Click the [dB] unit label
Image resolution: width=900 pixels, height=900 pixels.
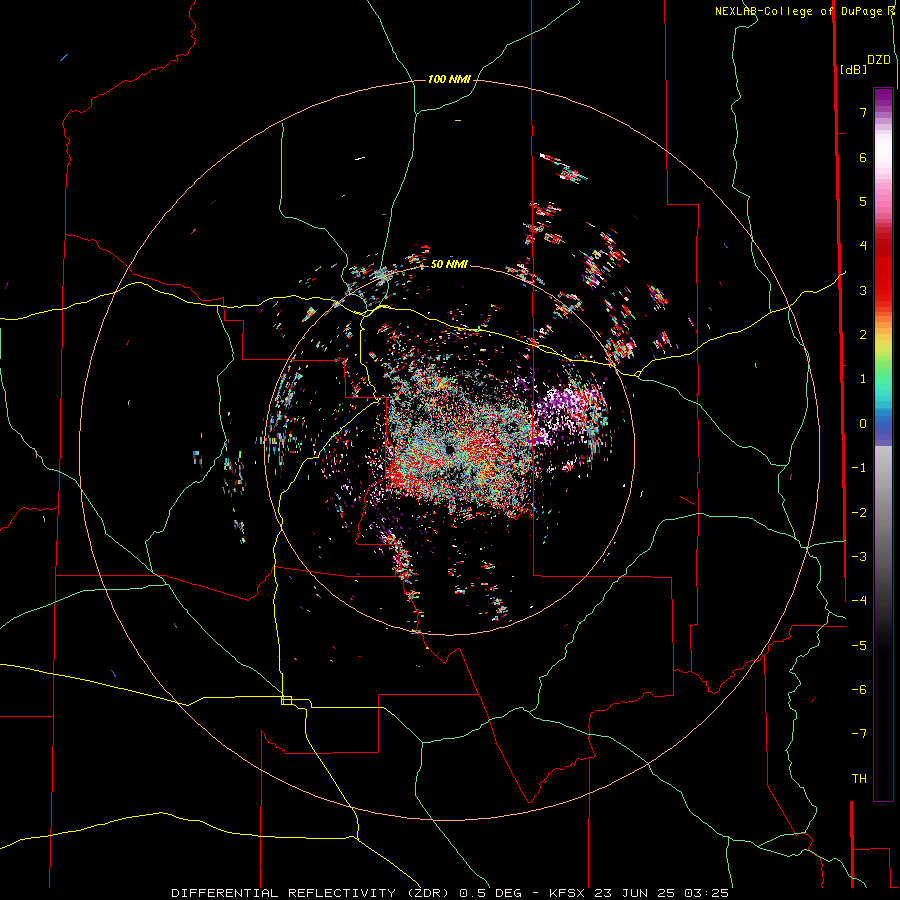point(853,69)
